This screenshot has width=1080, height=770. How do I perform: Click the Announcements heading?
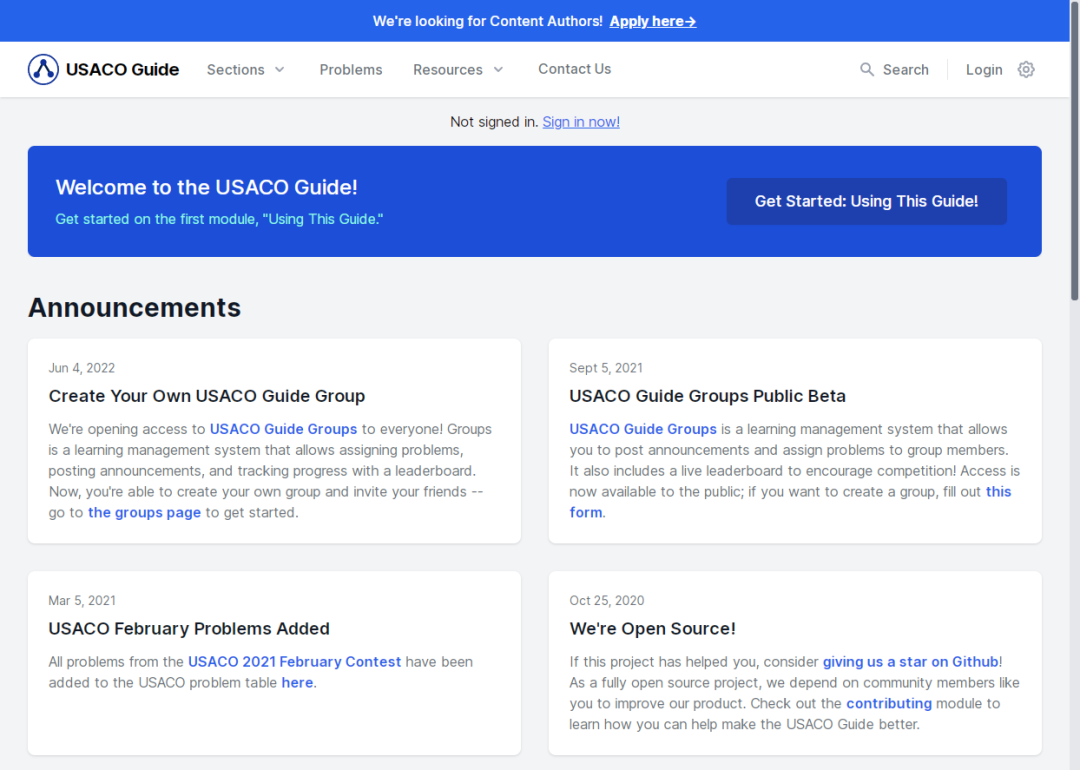134,308
